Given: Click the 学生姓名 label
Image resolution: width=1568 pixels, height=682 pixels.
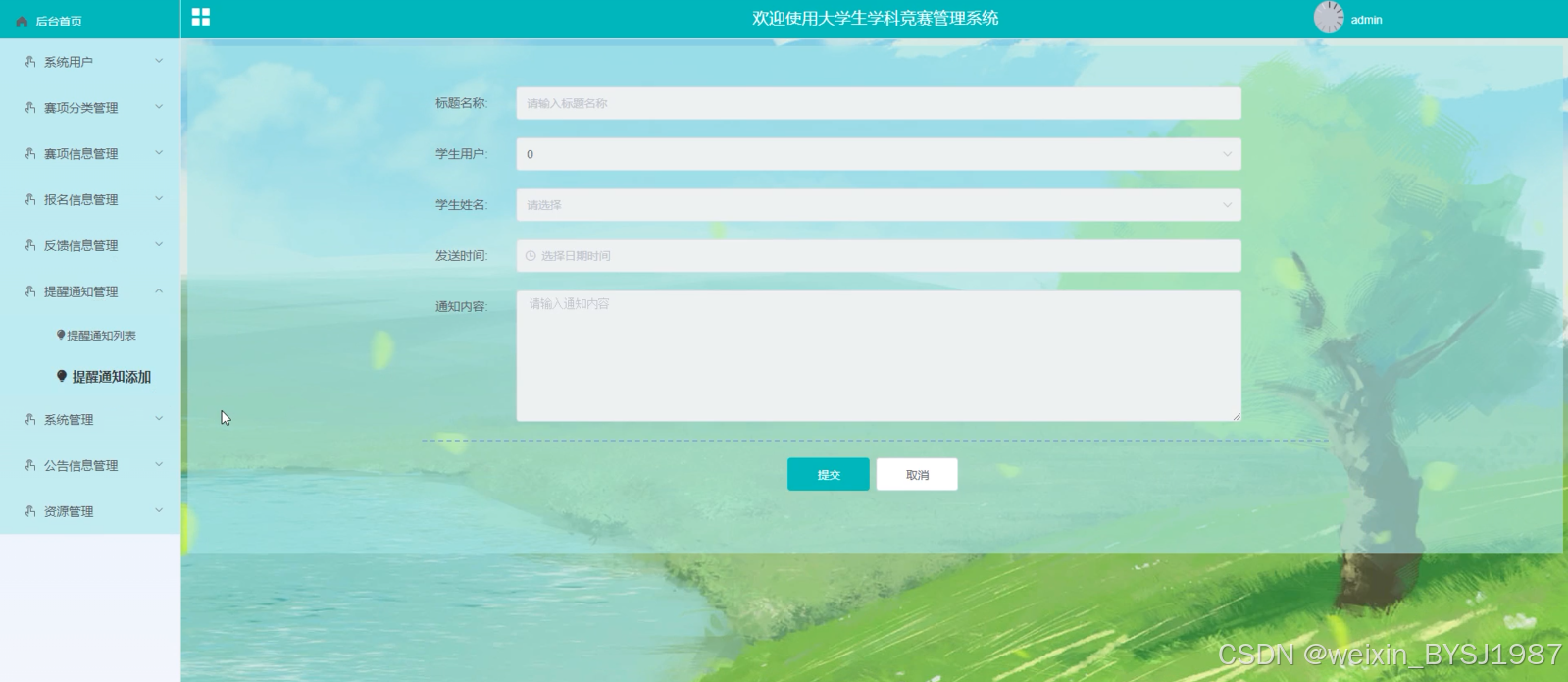Looking at the screenshot, I should pos(461,205).
